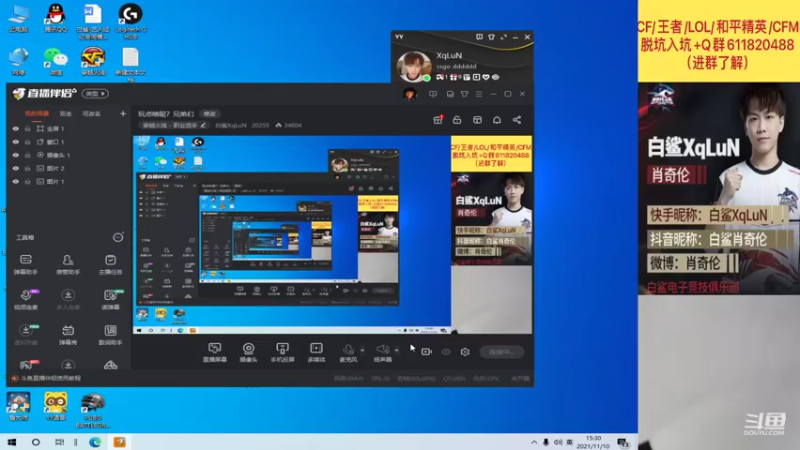Open the 腾讯QQ desktop shortcut
The height and width of the screenshot is (450, 800).
(x=56, y=18)
